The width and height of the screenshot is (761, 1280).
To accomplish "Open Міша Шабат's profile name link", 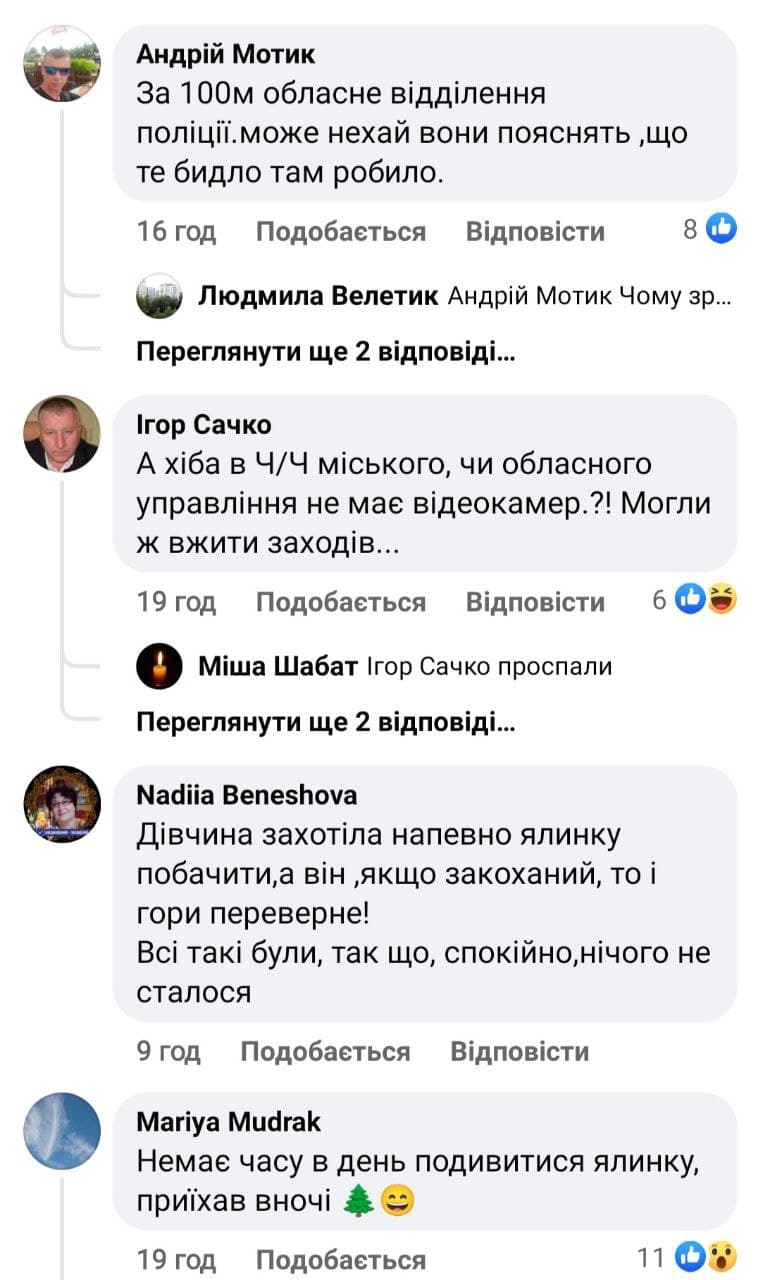I will pos(277,666).
